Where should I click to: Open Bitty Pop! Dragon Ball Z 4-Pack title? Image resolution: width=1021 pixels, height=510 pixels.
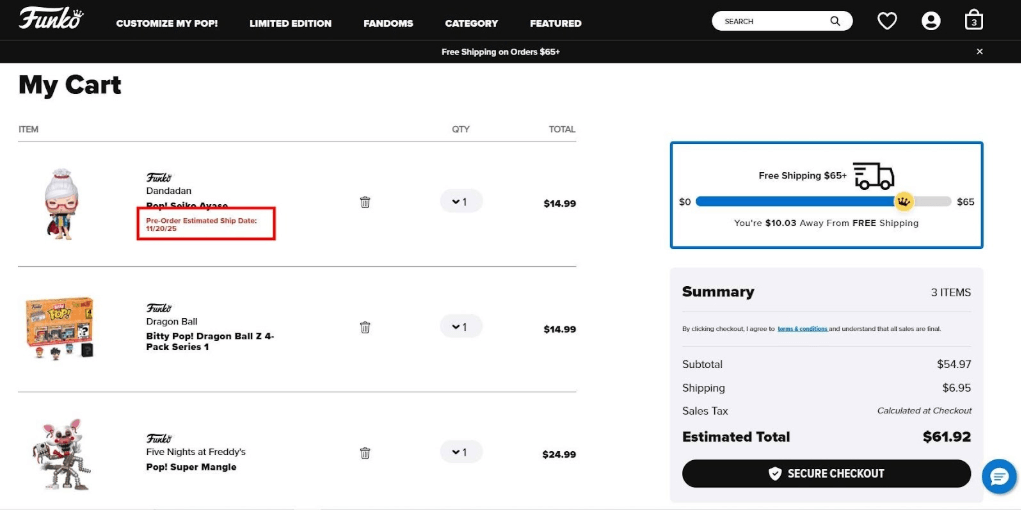[210, 342]
